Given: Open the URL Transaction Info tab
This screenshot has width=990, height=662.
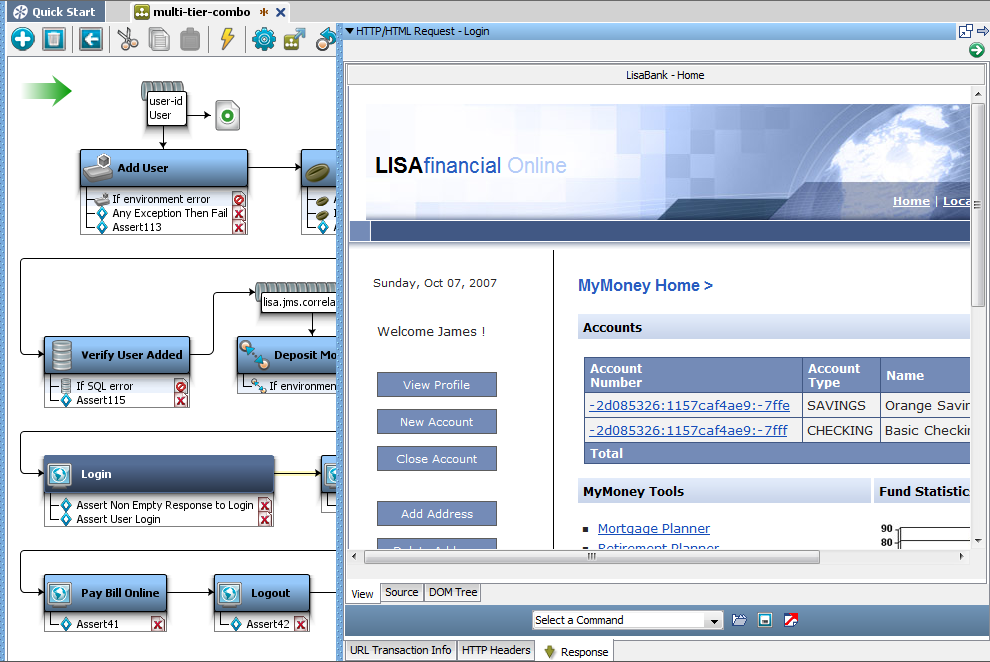Looking at the screenshot, I should click(x=400, y=650).
